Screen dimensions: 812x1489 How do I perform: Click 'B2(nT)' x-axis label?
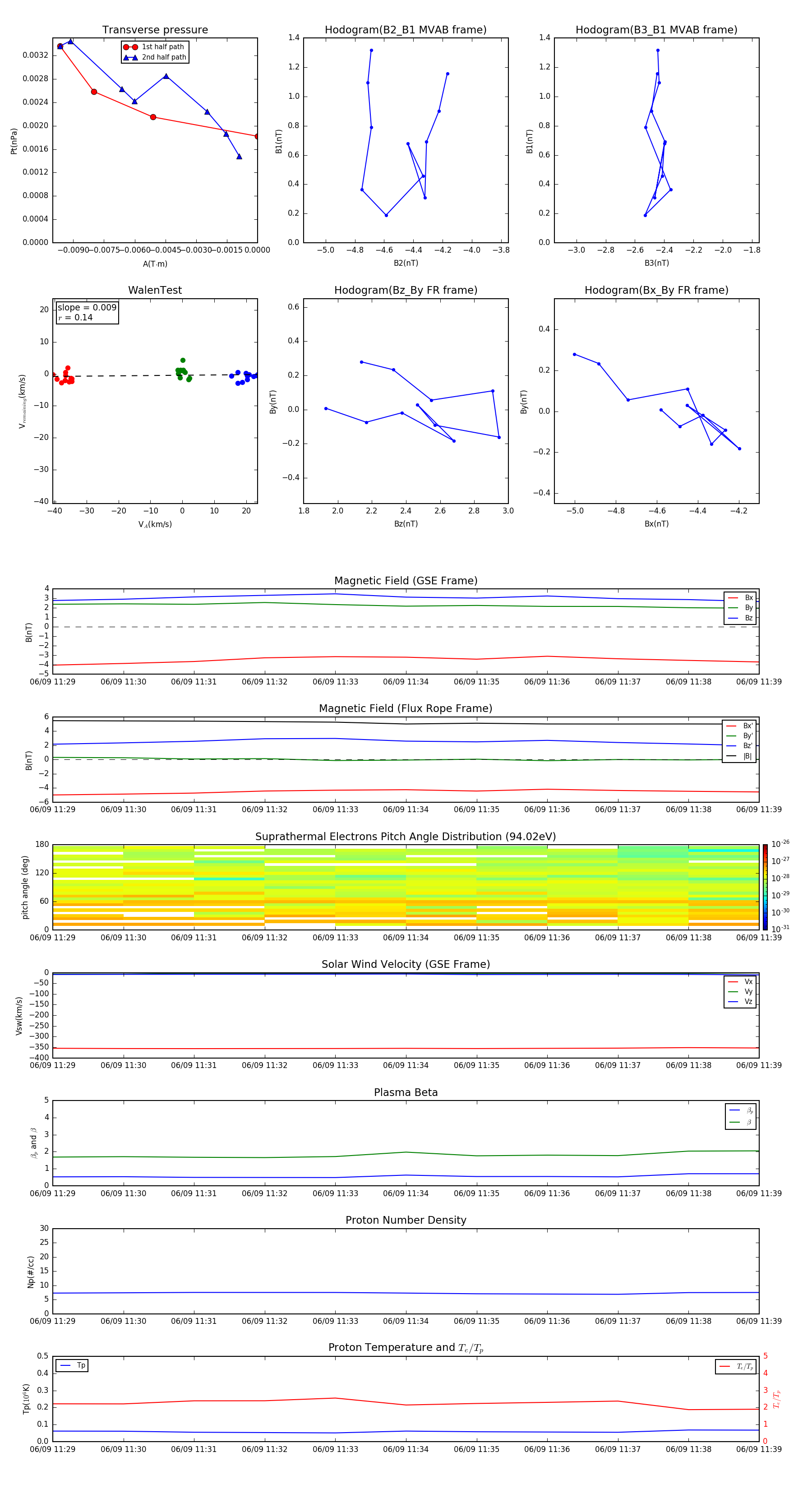406,263
